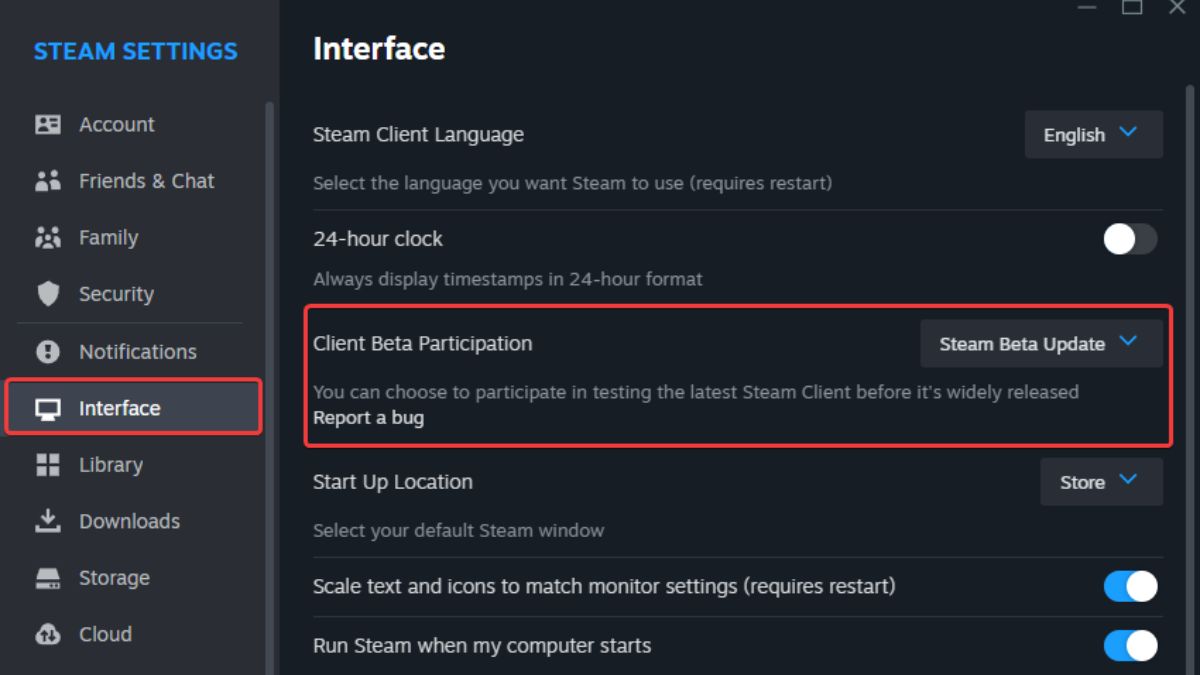Select the Account icon in sidebar
This screenshot has height=675, width=1200.
pos(47,124)
